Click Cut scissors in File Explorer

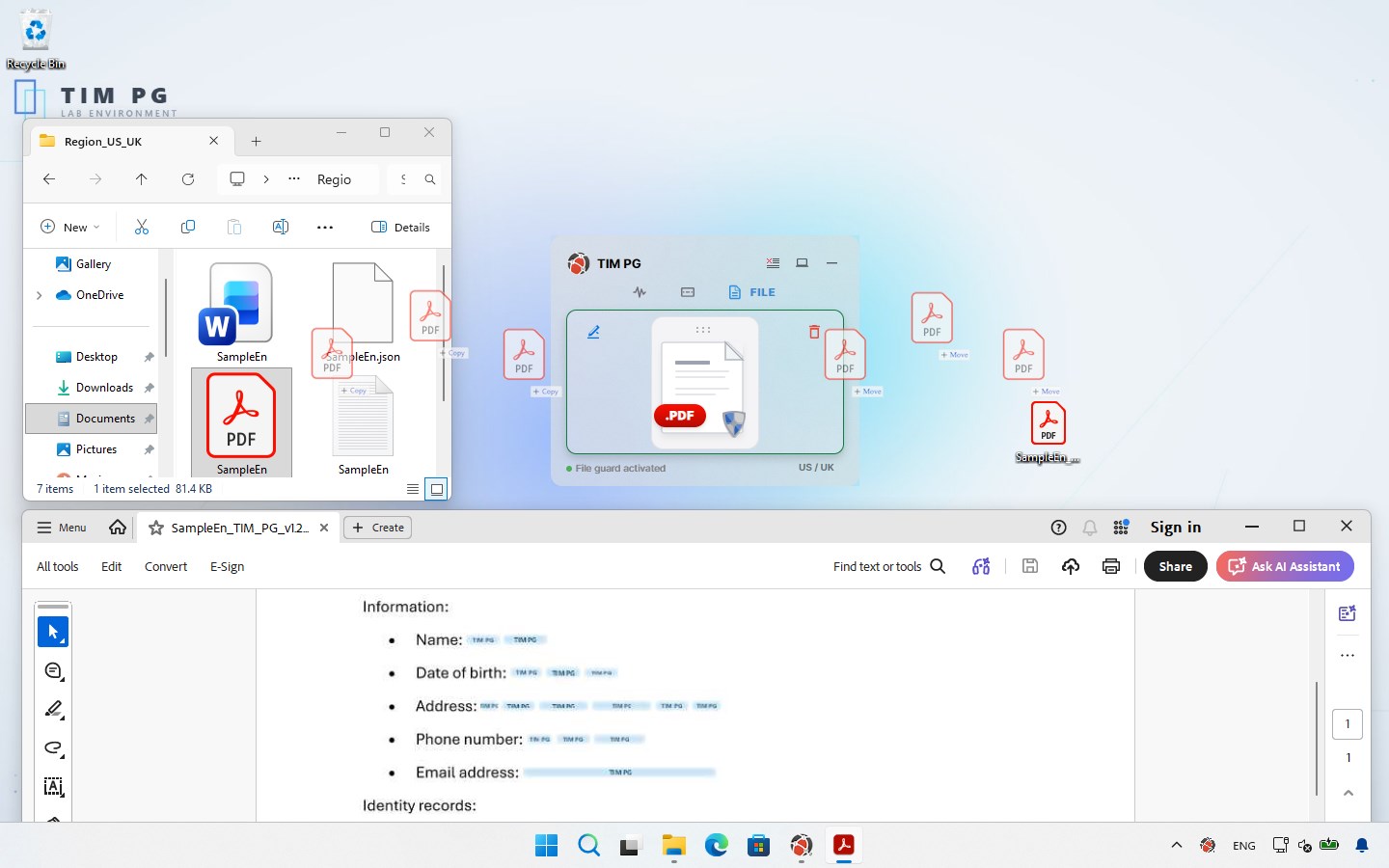142,227
